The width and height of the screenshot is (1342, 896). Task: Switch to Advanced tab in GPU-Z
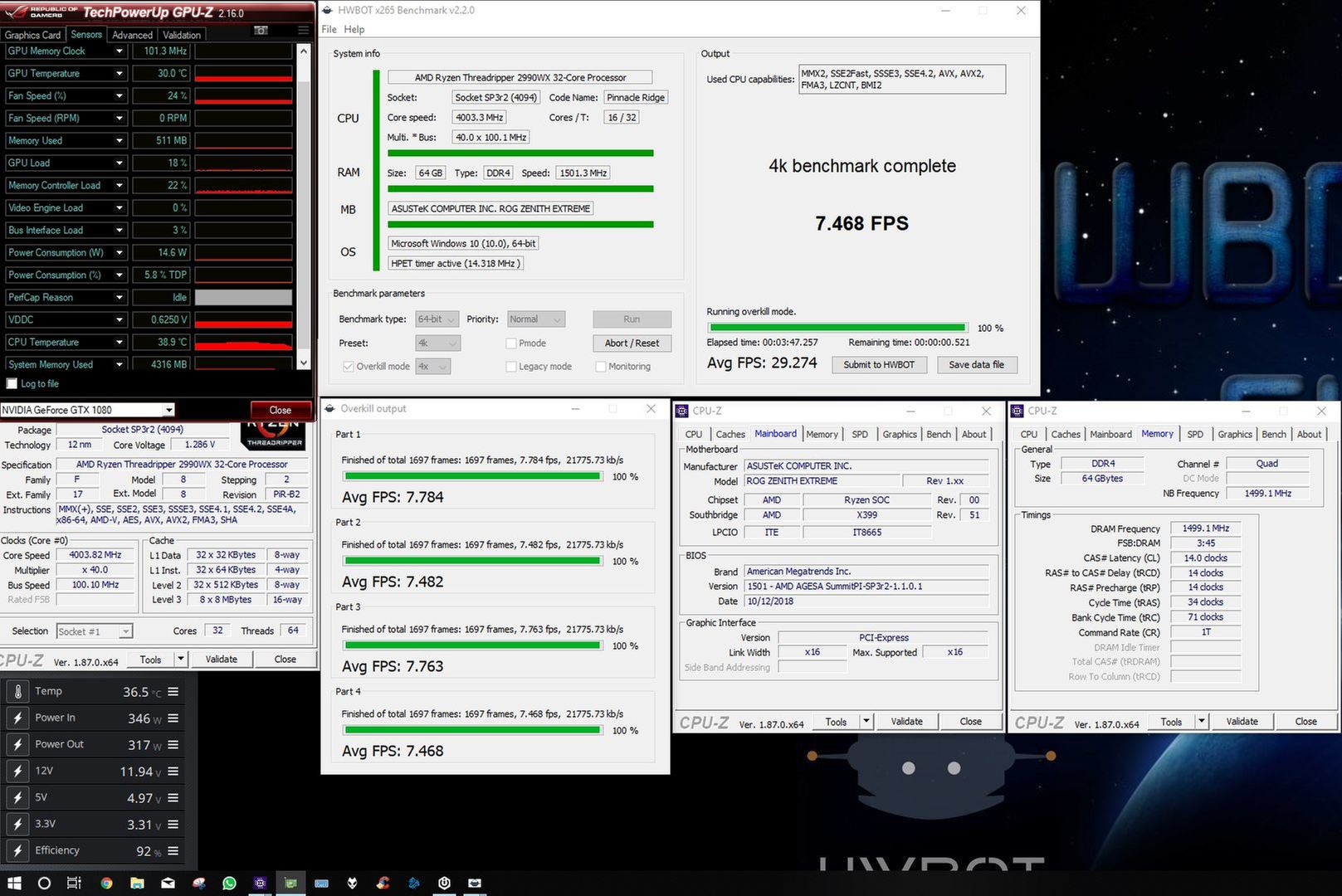click(132, 35)
